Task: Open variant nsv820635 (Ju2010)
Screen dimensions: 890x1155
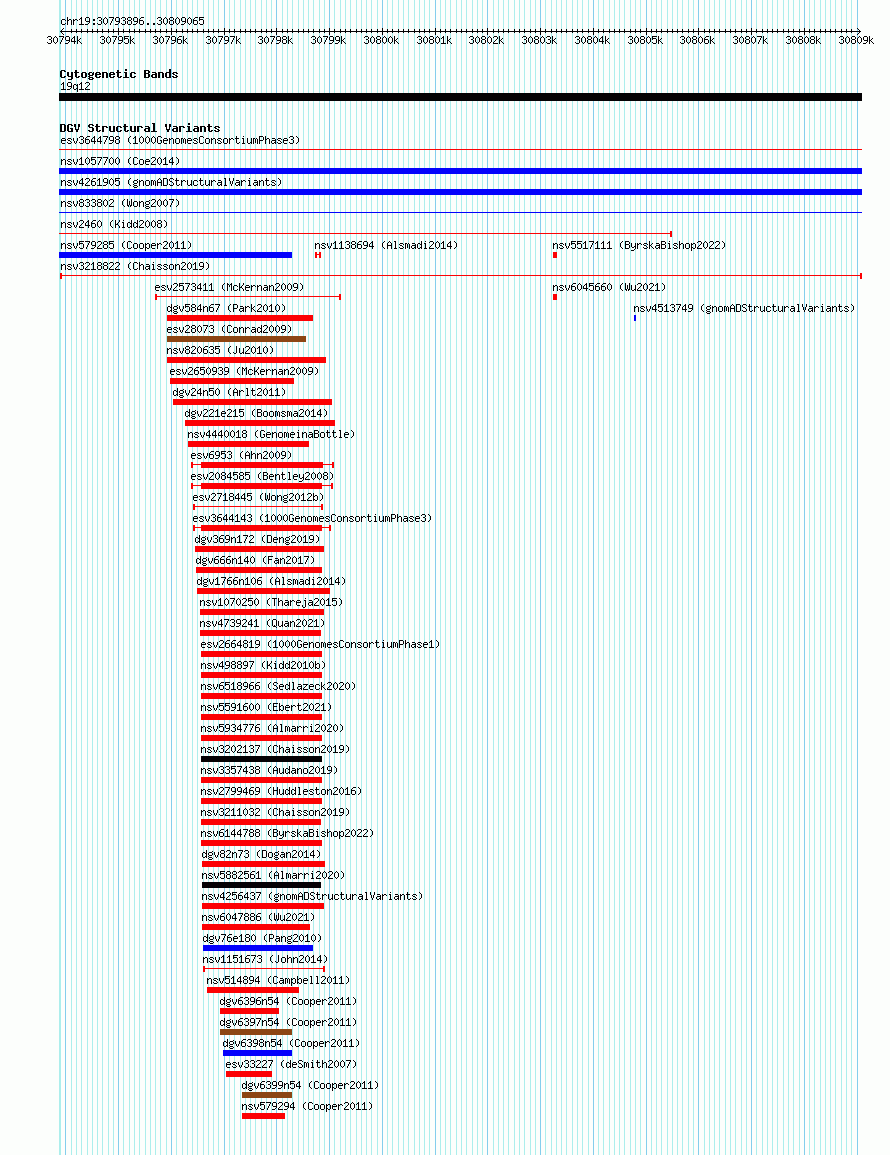Action: click(x=220, y=350)
